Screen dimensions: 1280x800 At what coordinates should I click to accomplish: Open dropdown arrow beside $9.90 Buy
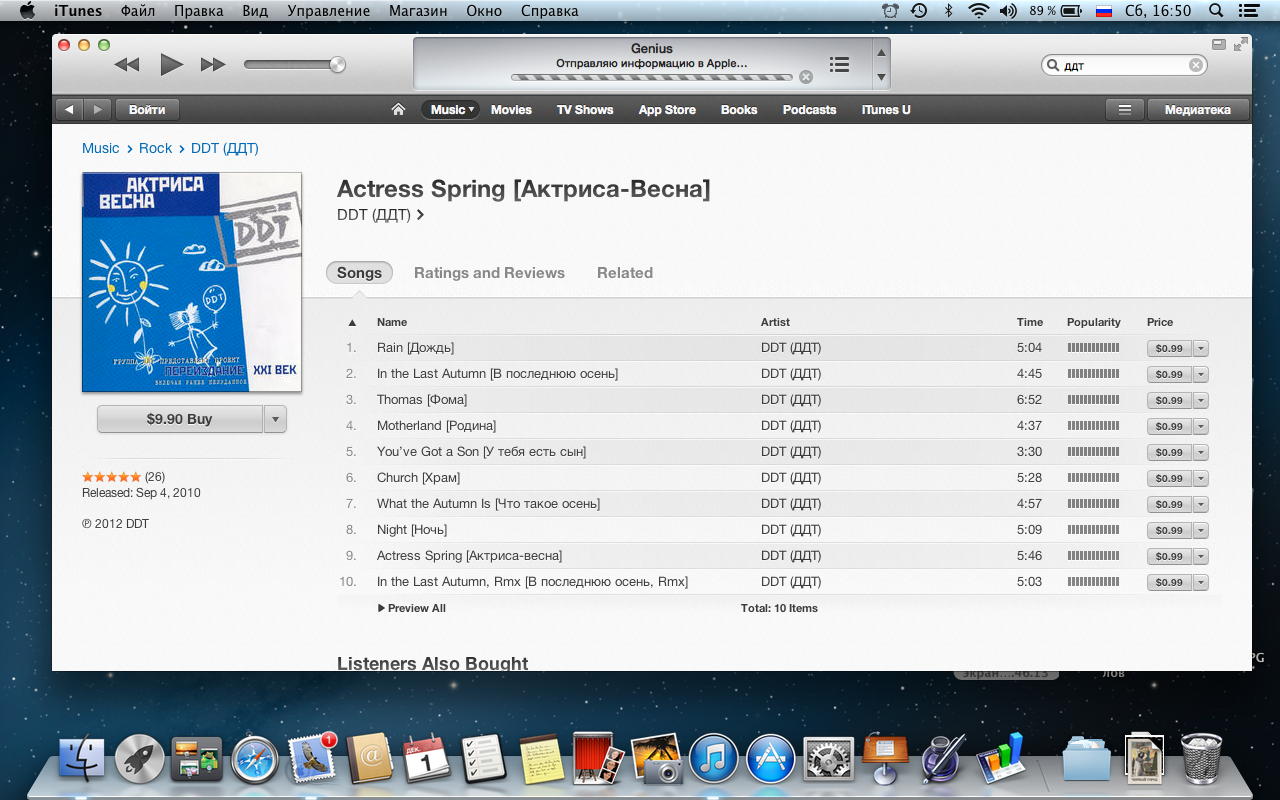(275, 419)
